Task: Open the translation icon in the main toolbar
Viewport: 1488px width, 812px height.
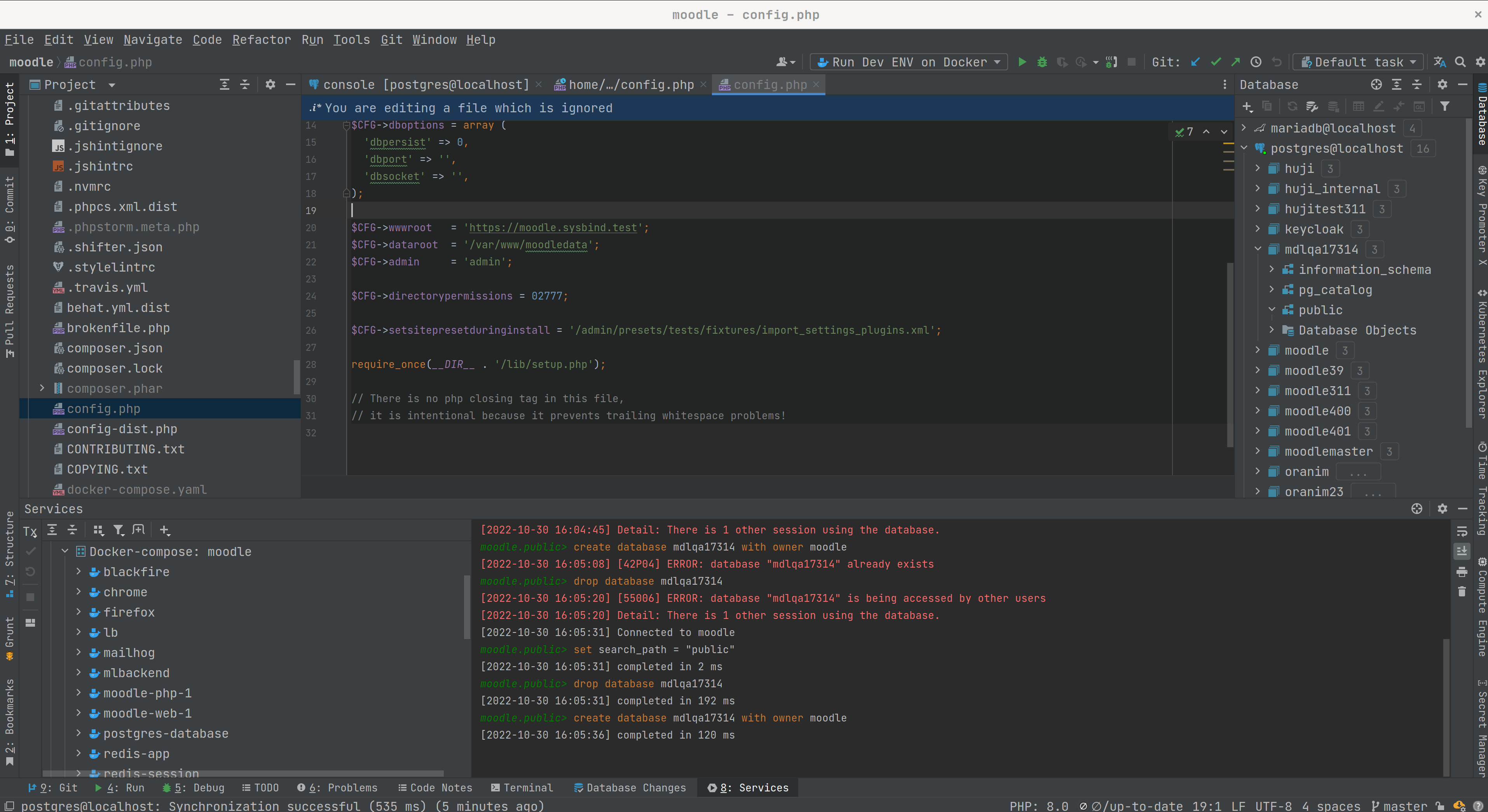Action: [x=1439, y=62]
